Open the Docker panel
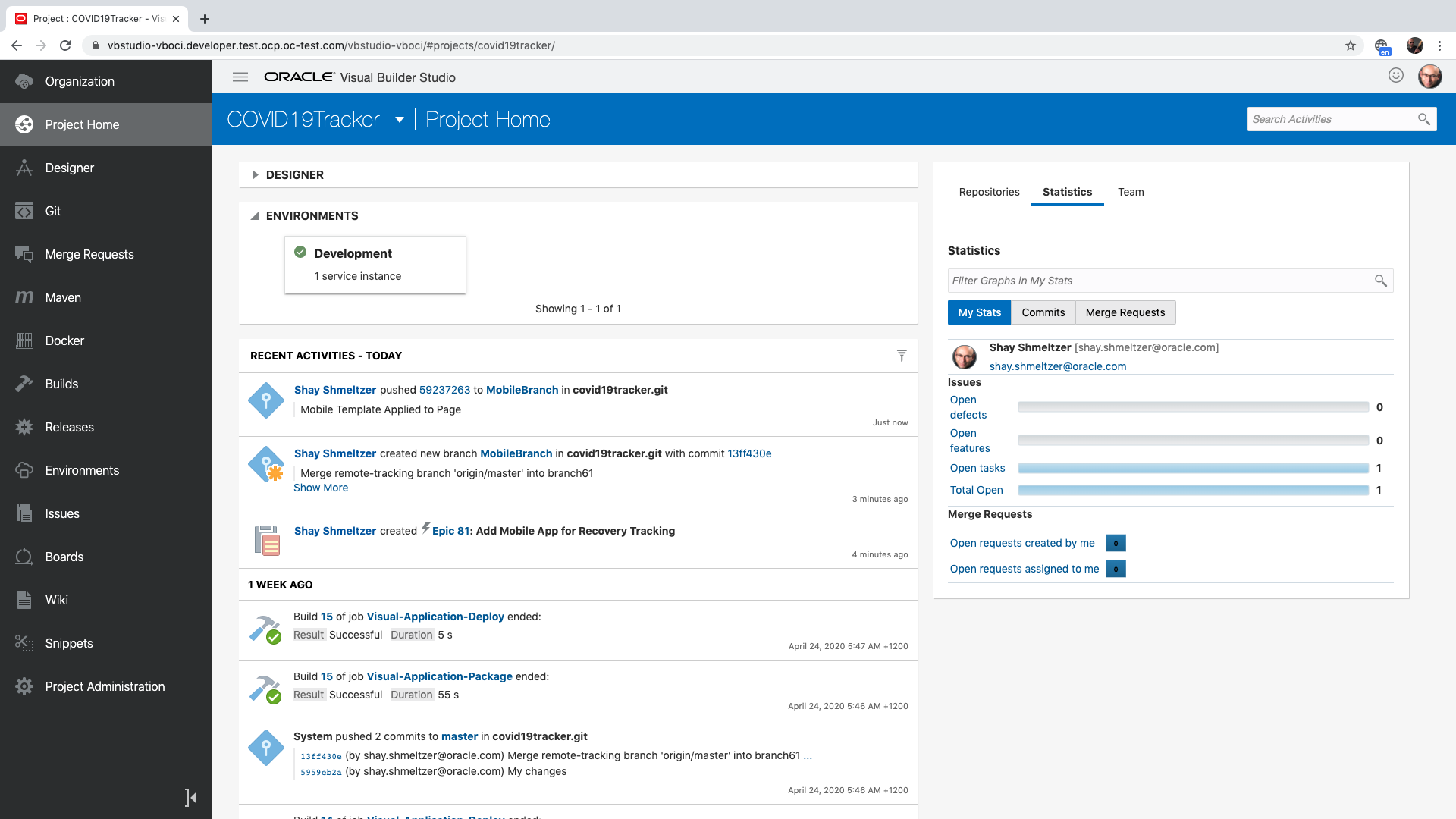 coord(24,340)
